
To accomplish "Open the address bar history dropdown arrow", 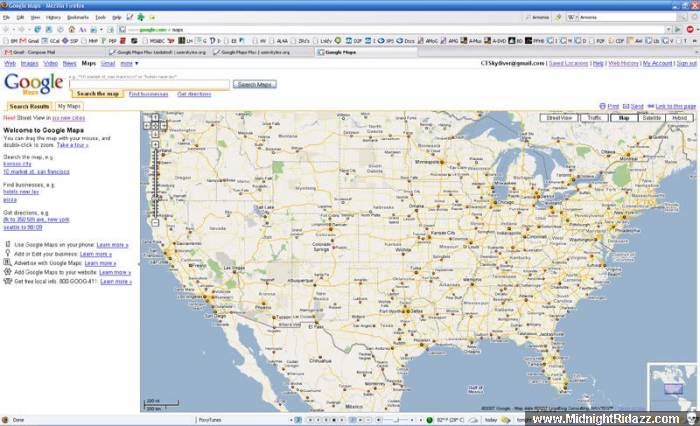I will 668,29.
